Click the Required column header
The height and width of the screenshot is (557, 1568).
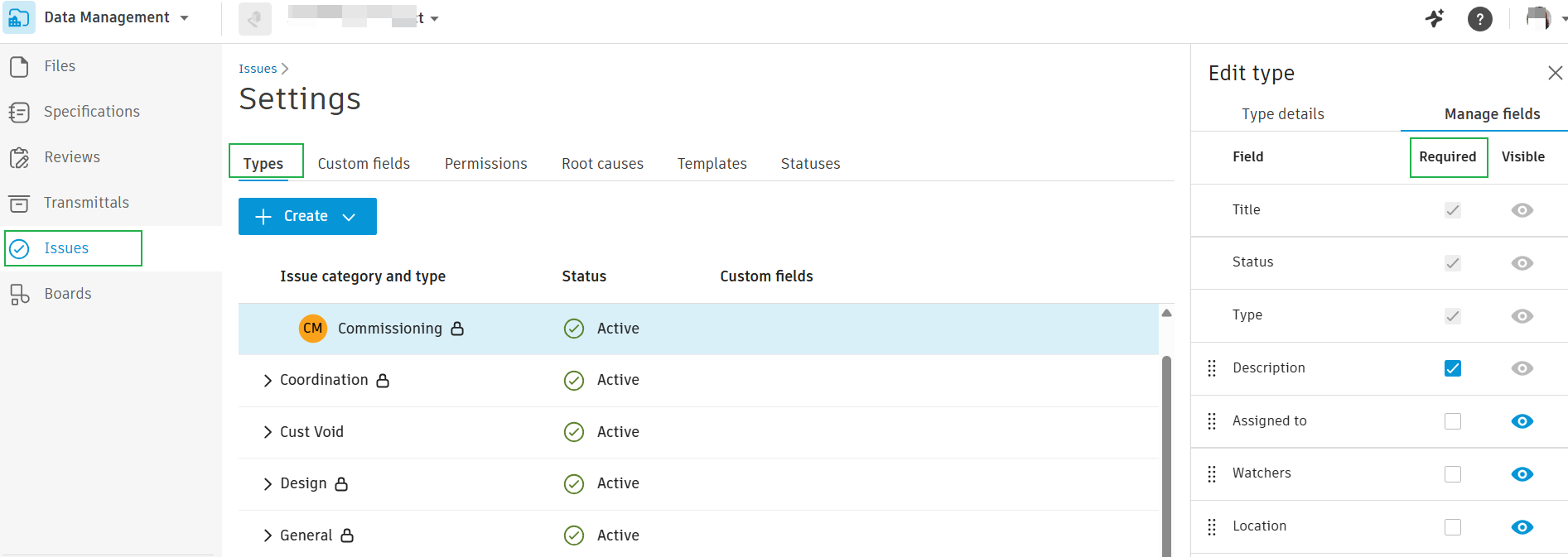tap(1448, 157)
